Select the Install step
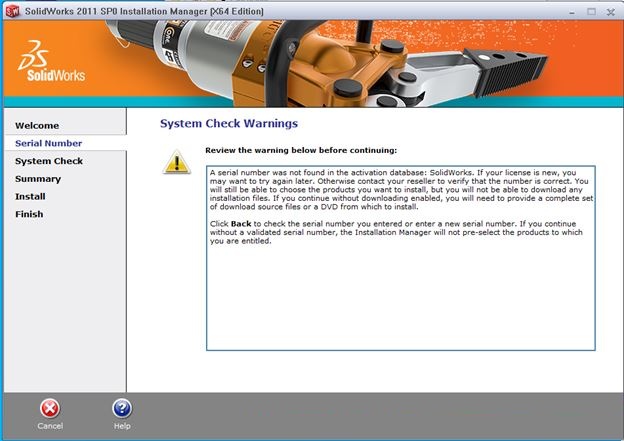 point(30,197)
